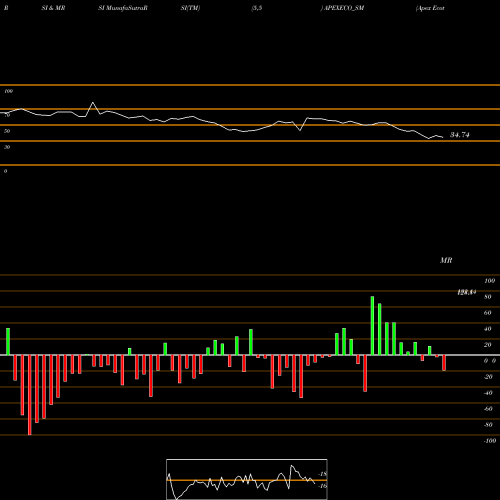
Task: Click the '80' label on MR right axis
Action: (x=488, y=297)
